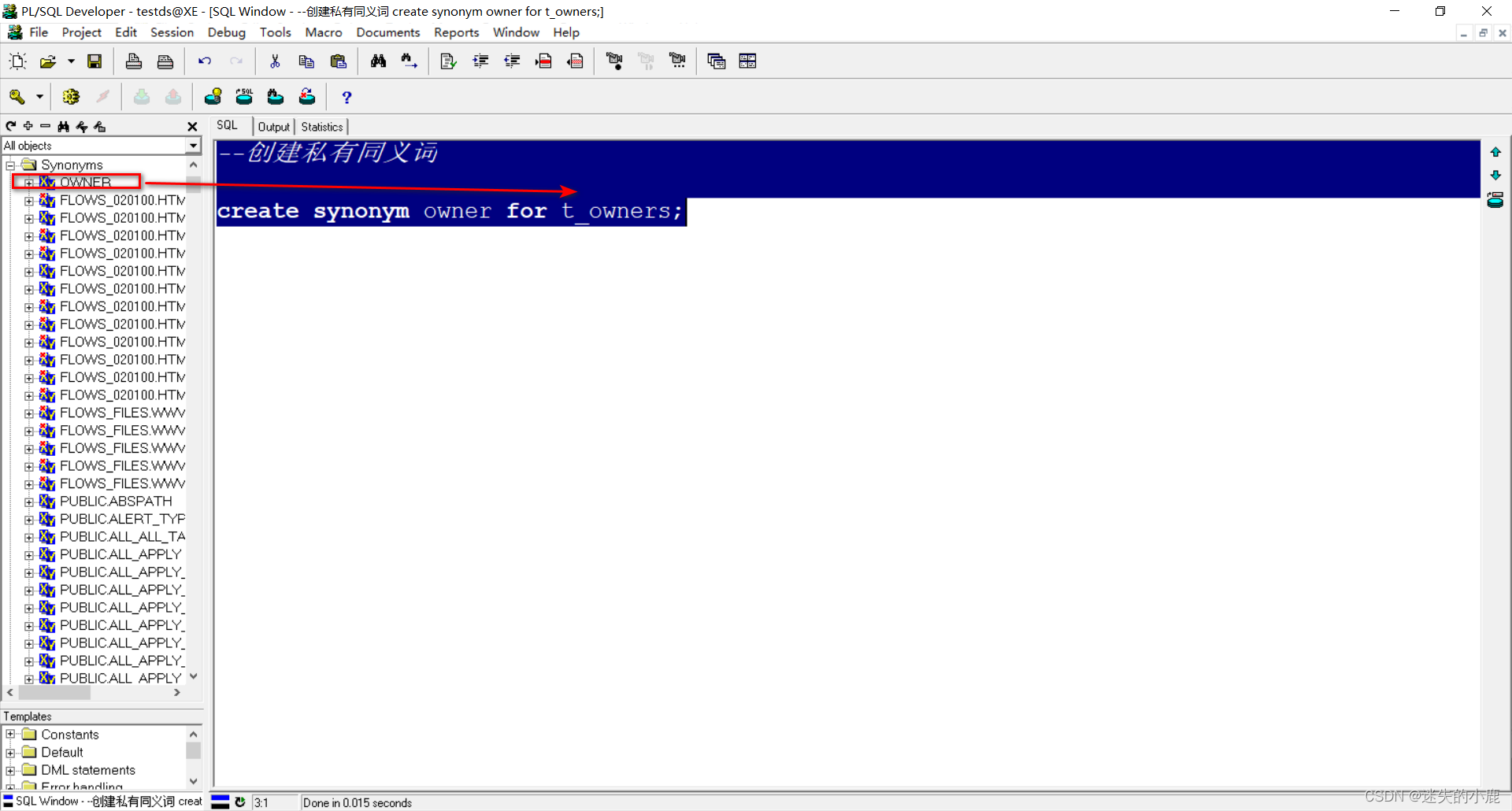
Task: Undo the last edit
Action: [x=205, y=61]
